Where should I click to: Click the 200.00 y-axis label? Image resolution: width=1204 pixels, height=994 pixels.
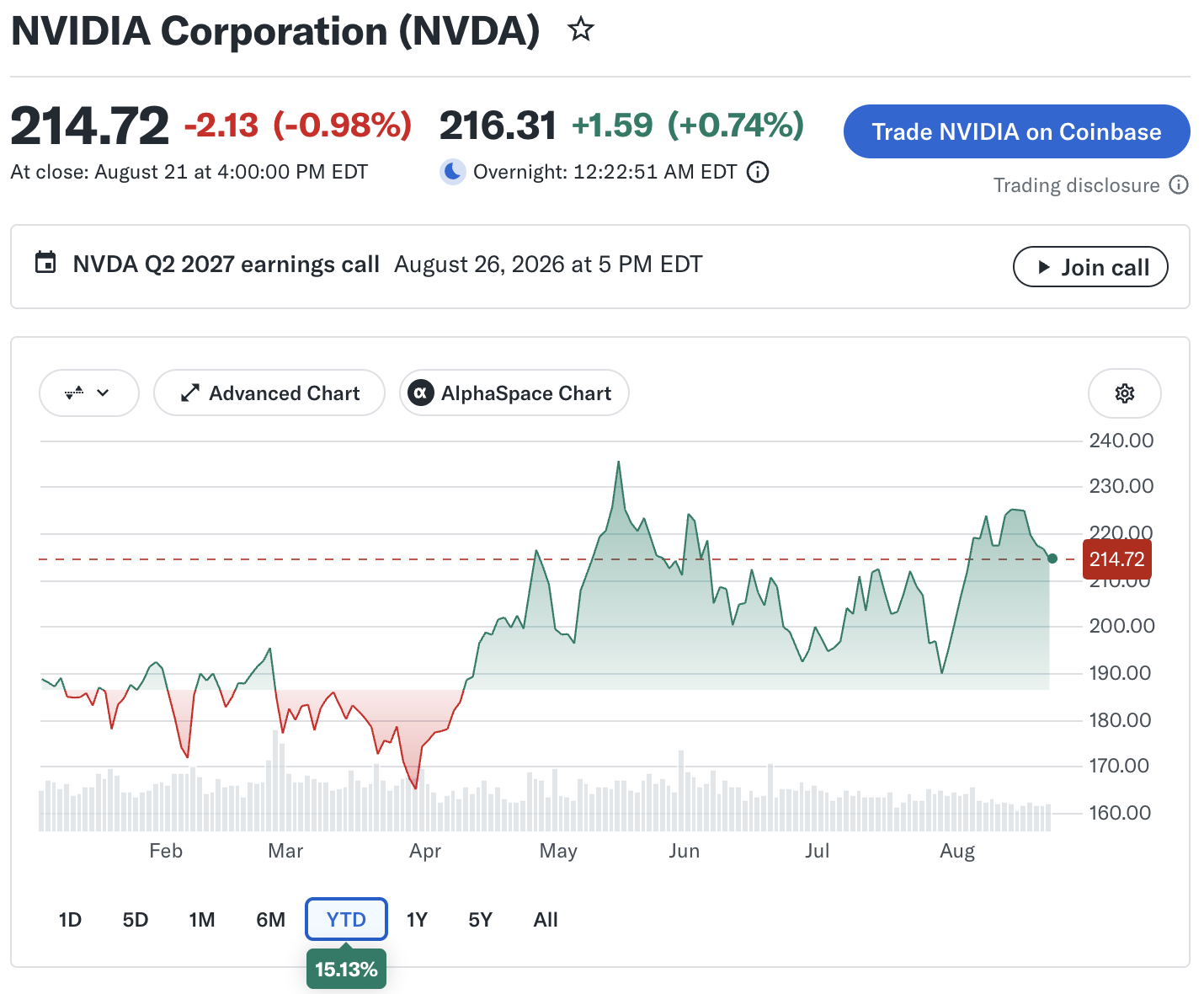tap(1121, 626)
